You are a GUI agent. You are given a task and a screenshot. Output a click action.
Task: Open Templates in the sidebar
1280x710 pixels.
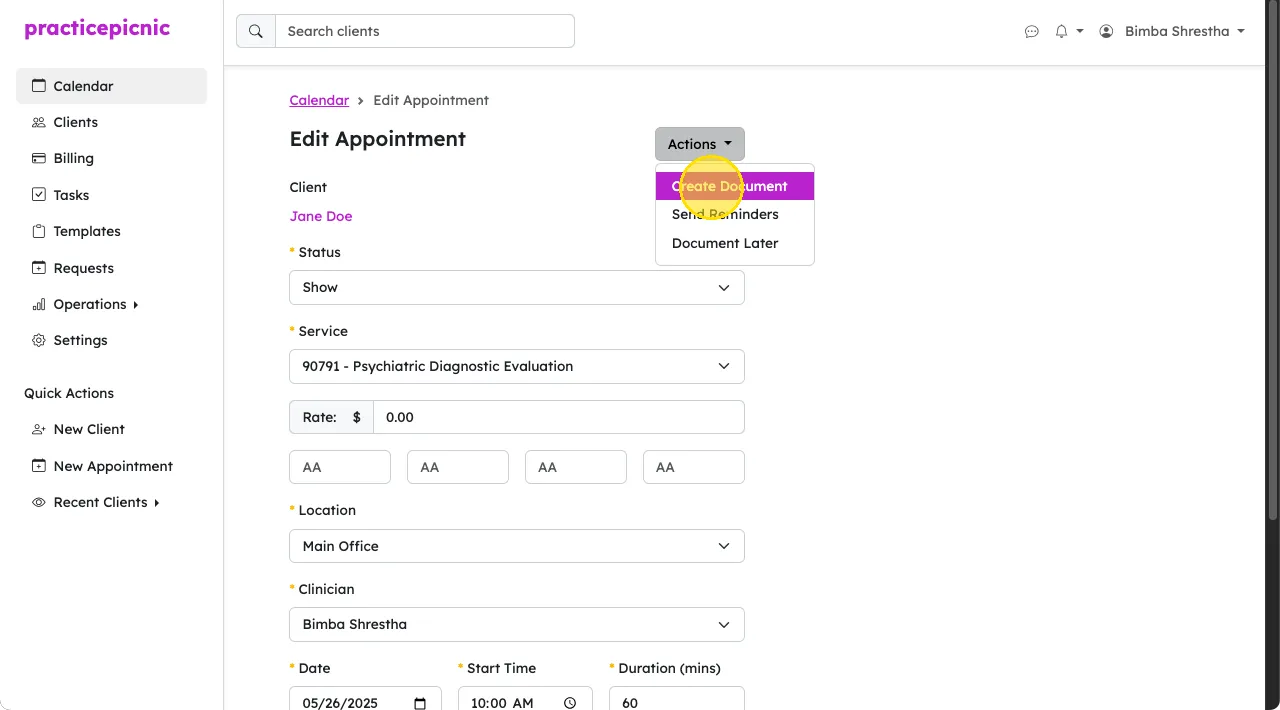click(x=111, y=231)
